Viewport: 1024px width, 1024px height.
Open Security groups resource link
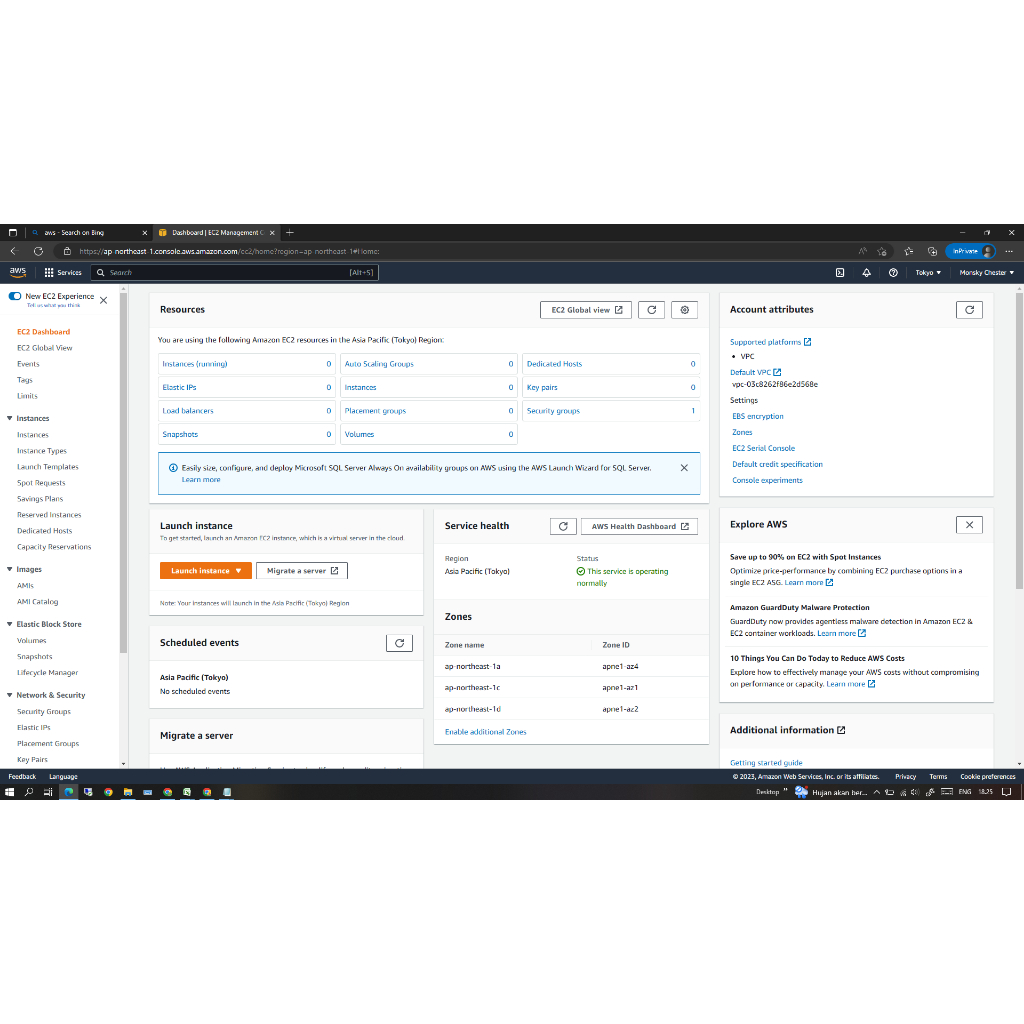[553, 411]
